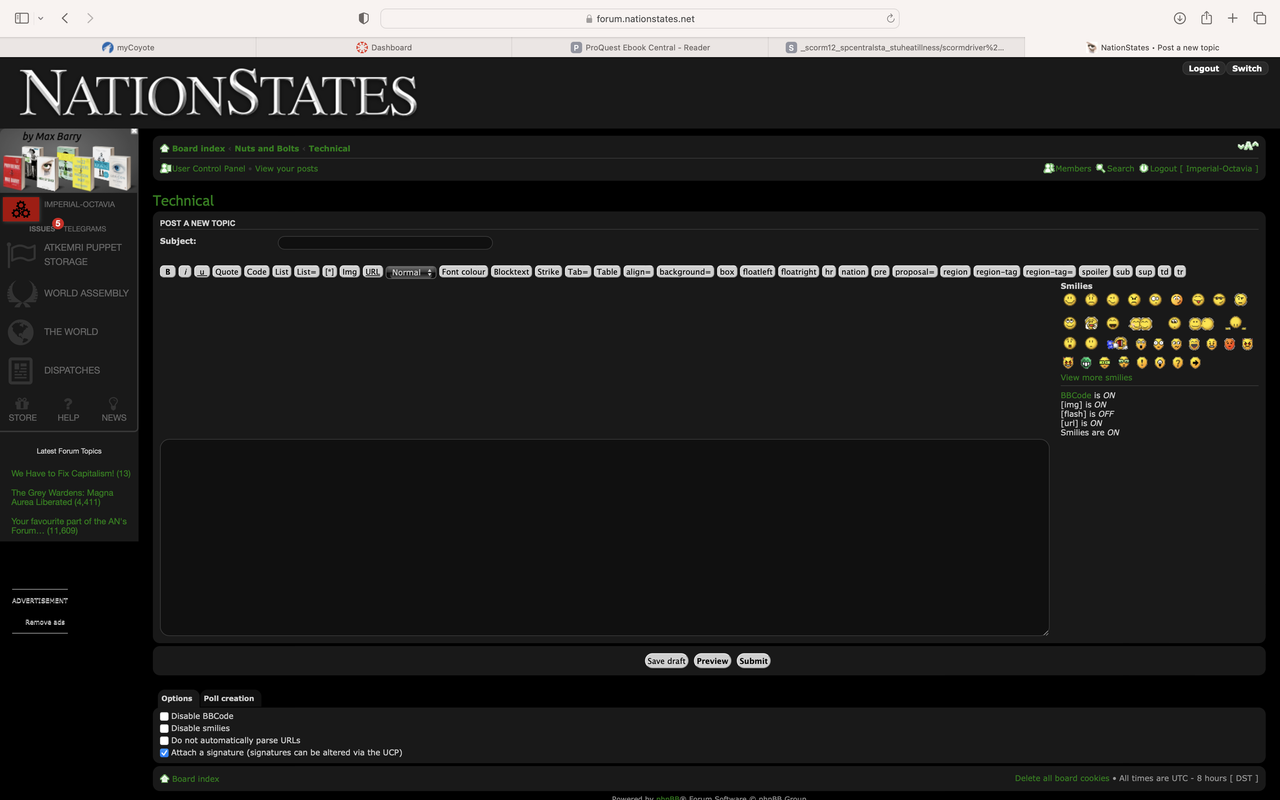The height and width of the screenshot is (800, 1280).
Task: Select the World Assembly sidebar icon
Action: 22,293
